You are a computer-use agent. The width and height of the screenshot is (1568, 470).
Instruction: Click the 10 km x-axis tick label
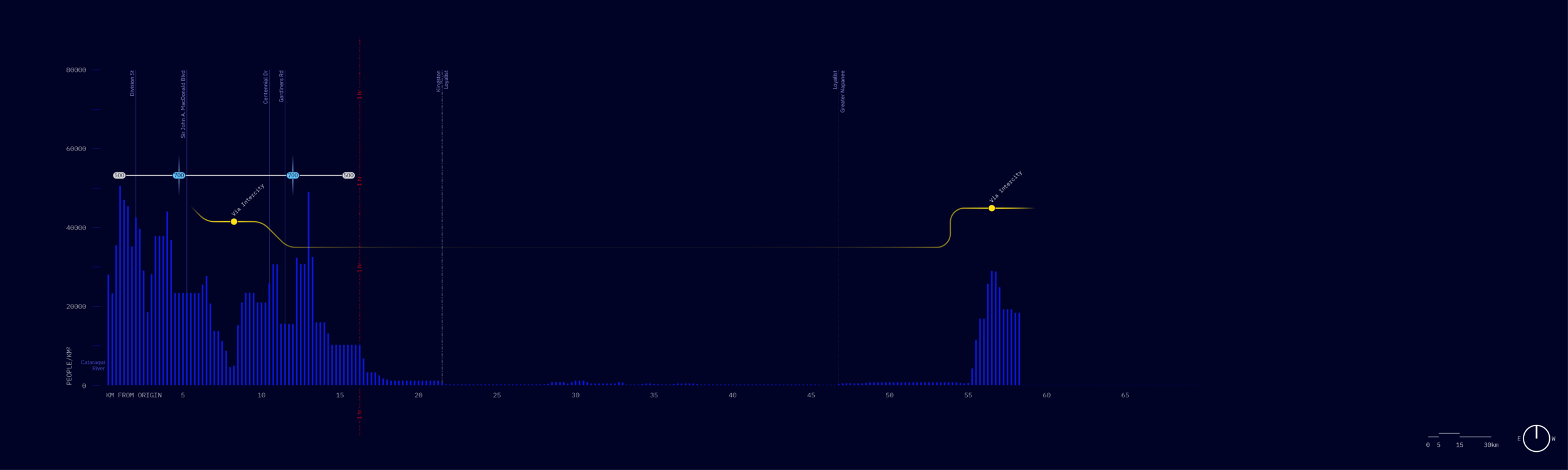(262, 395)
